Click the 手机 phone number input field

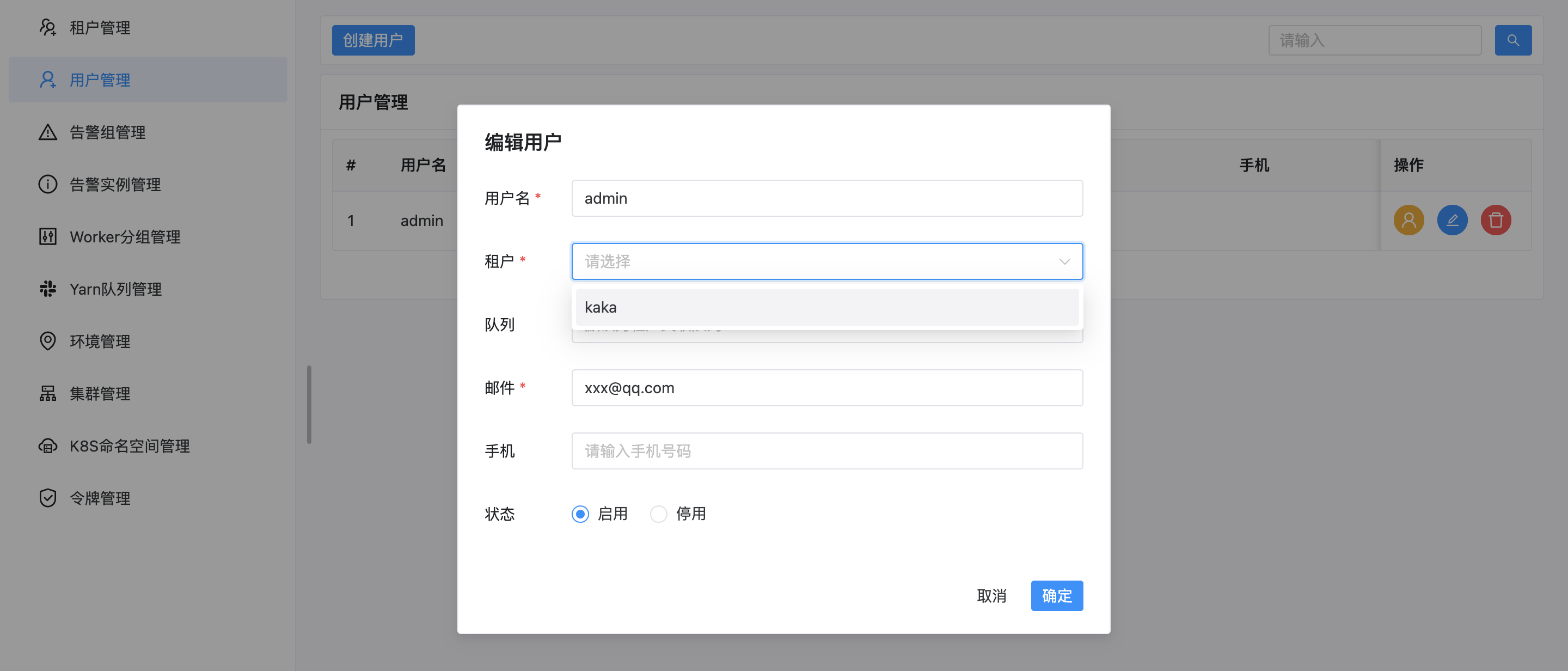[x=826, y=450]
